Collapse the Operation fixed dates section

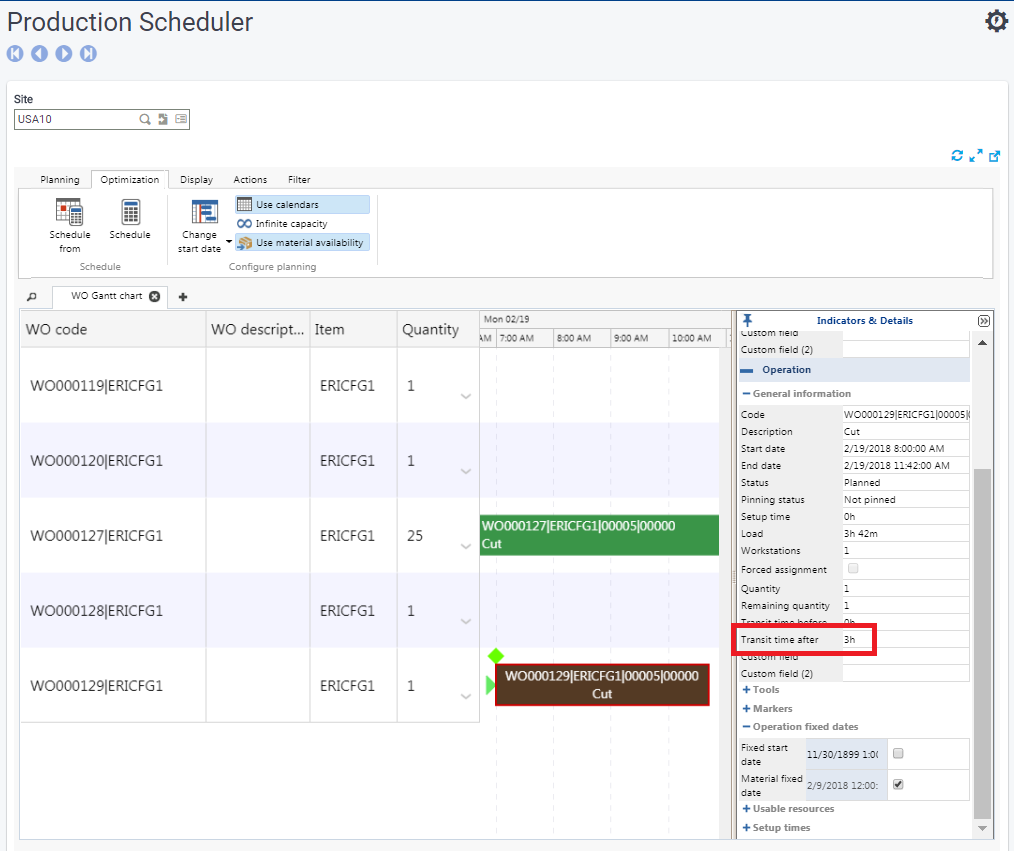coord(747,727)
